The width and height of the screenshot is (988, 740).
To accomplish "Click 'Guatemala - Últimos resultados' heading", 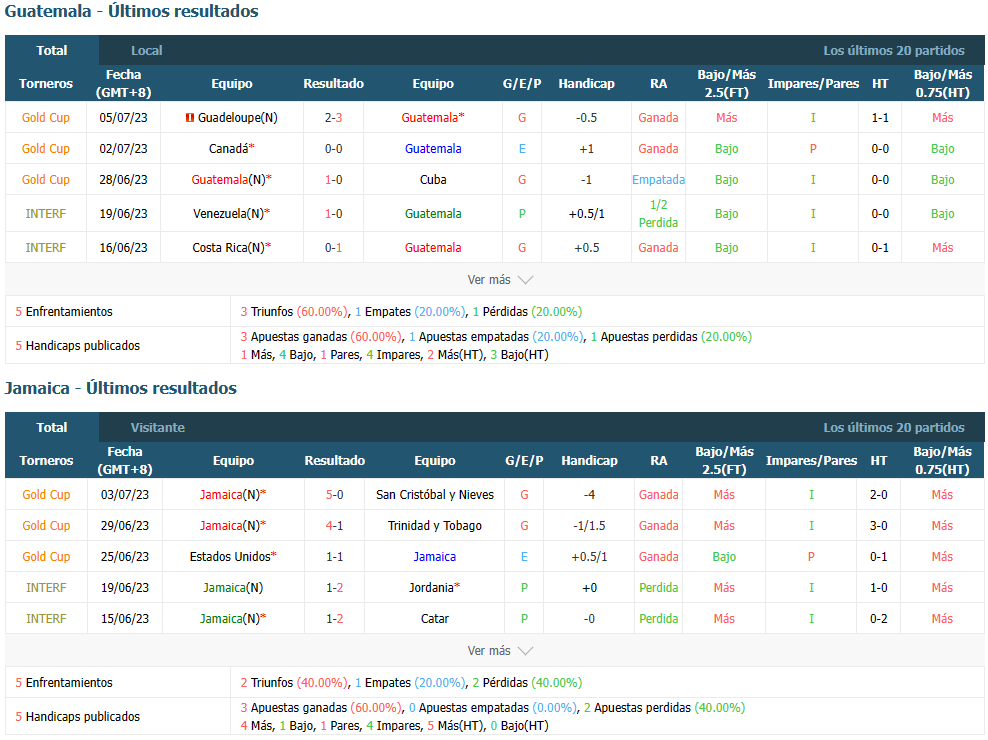I will point(132,11).
